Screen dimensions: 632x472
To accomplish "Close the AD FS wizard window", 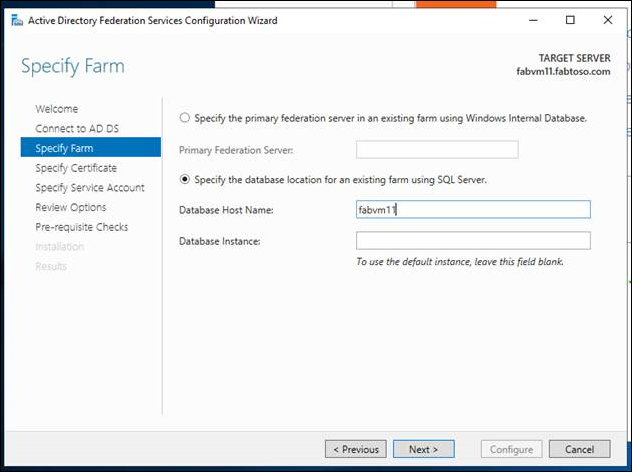I will (608, 20).
